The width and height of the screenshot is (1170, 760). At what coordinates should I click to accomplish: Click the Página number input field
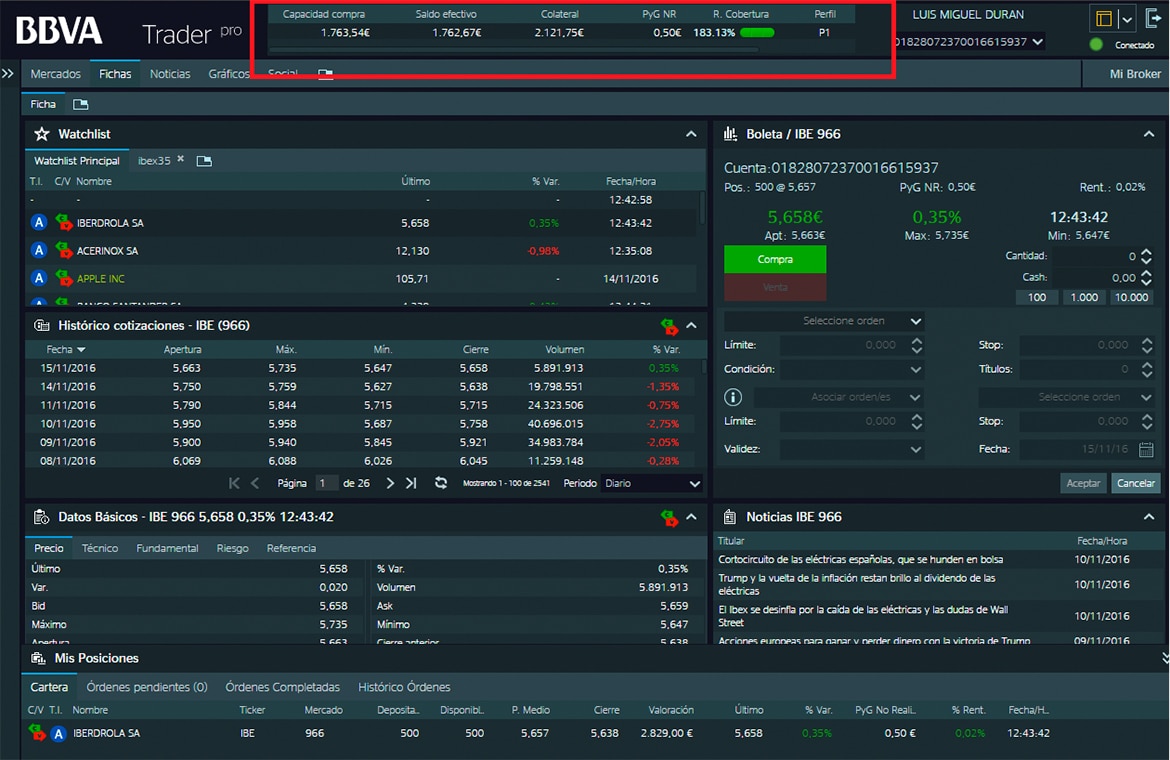[326, 483]
